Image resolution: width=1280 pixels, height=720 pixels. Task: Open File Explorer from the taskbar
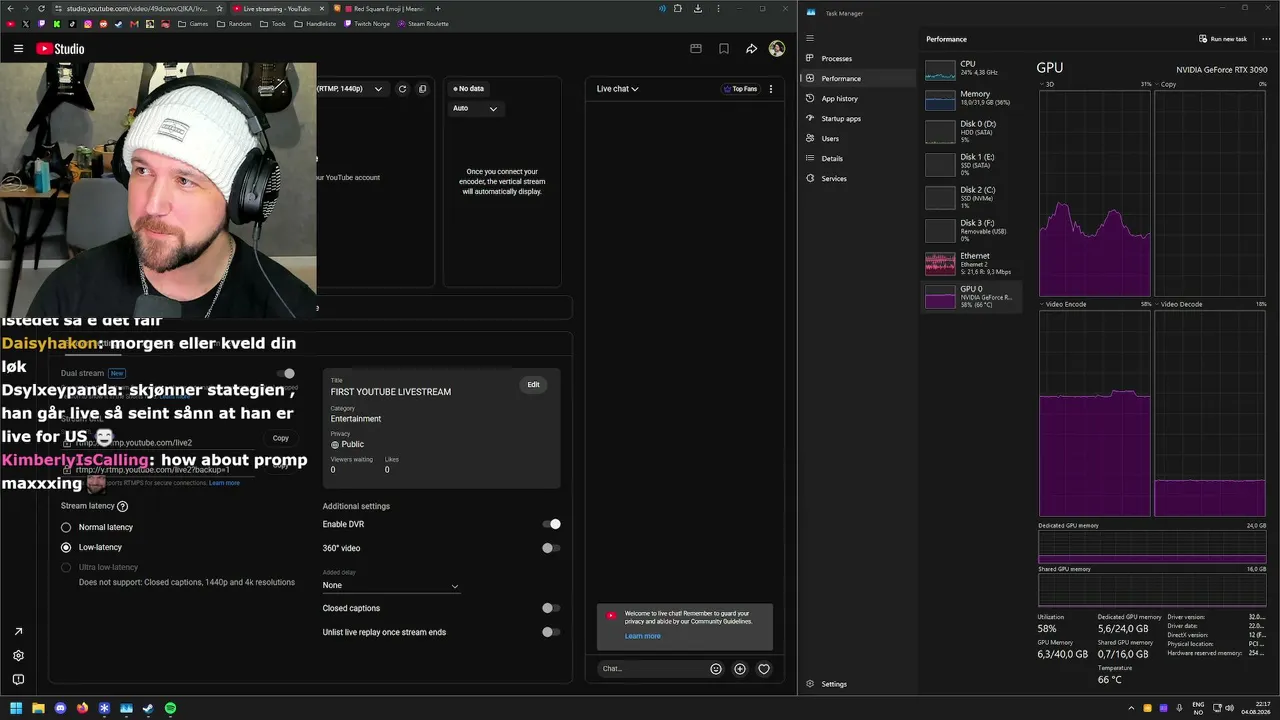38,708
